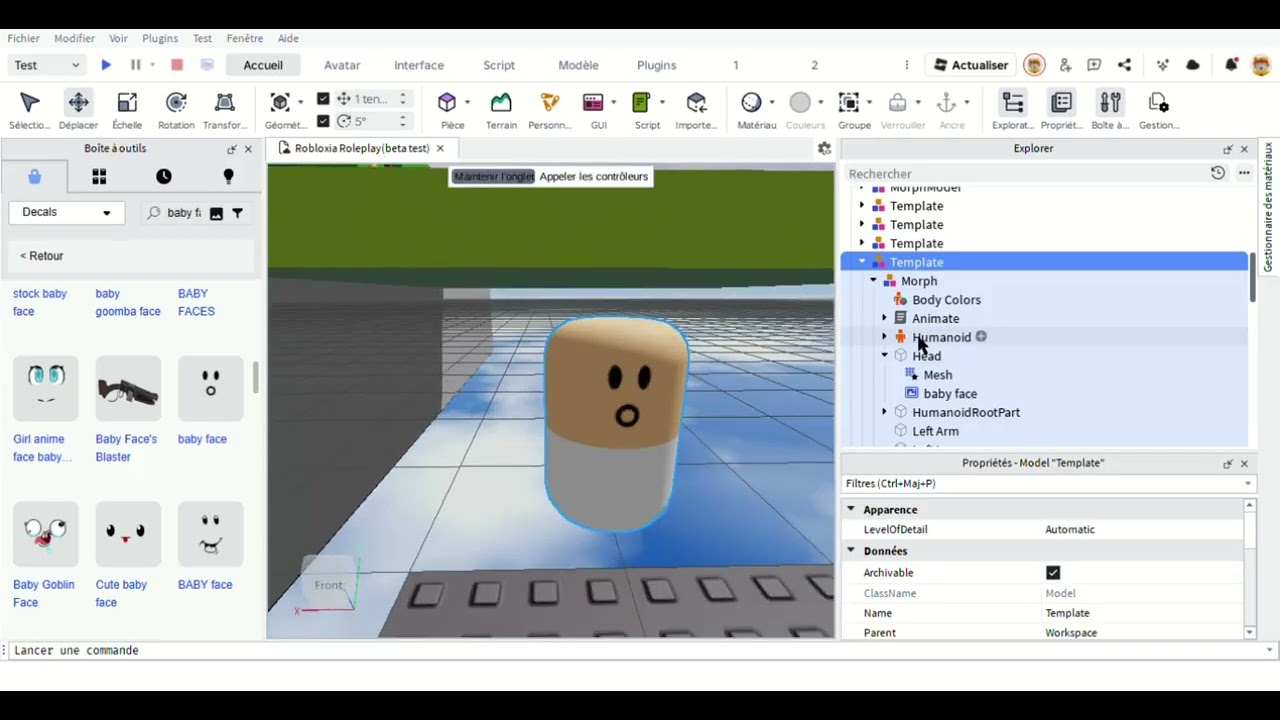Pick the Échelle scale tool

coord(127,110)
